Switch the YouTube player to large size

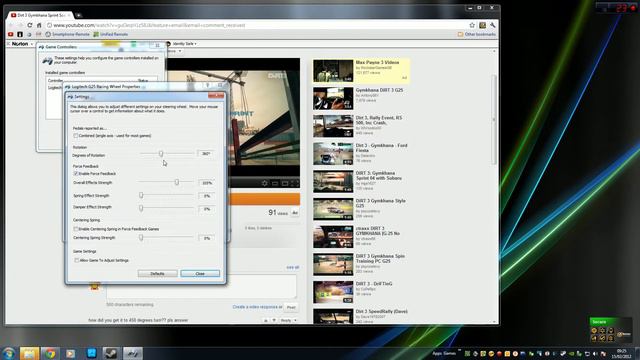coord(285,183)
